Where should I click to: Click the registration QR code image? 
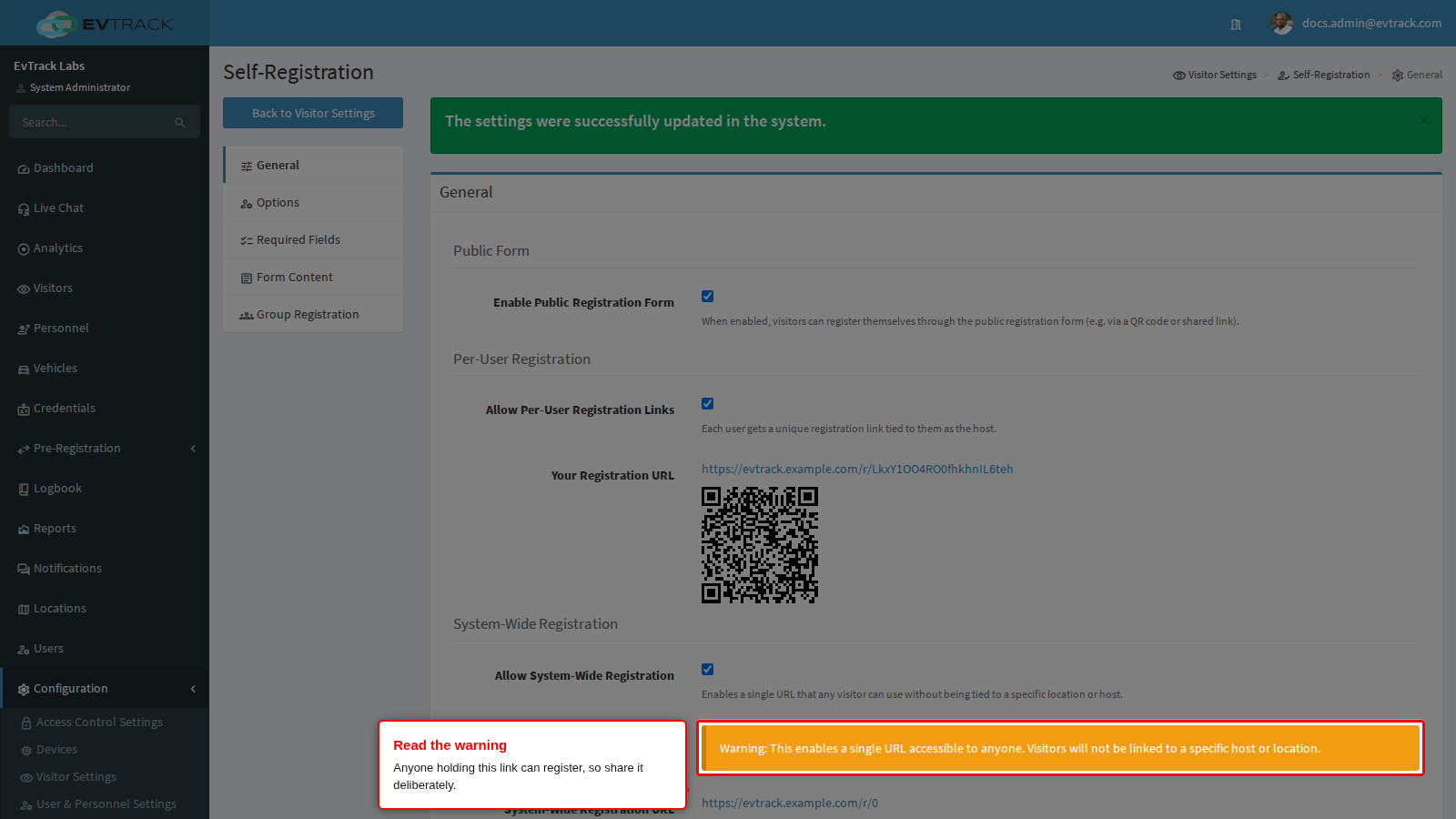point(760,545)
